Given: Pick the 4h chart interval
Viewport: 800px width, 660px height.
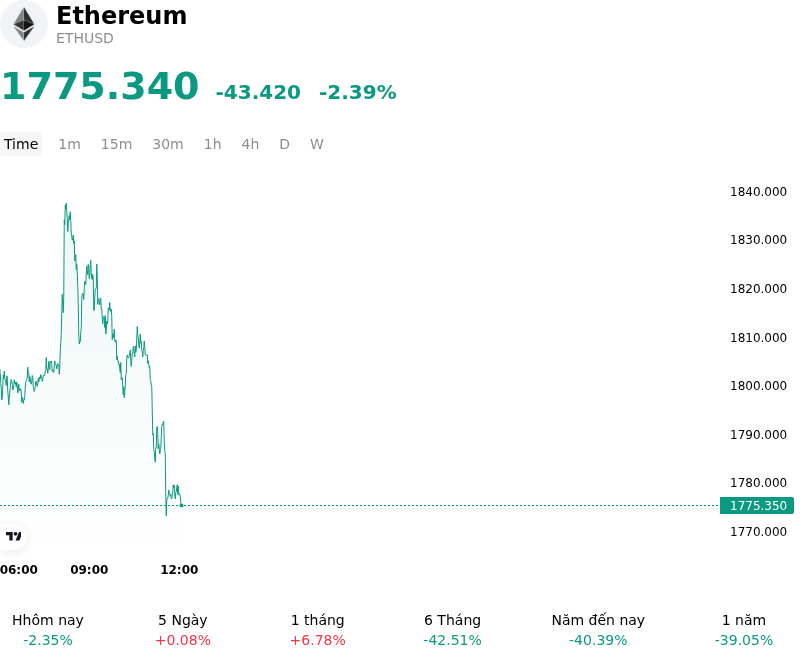Looking at the screenshot, I should pos(250,144).
